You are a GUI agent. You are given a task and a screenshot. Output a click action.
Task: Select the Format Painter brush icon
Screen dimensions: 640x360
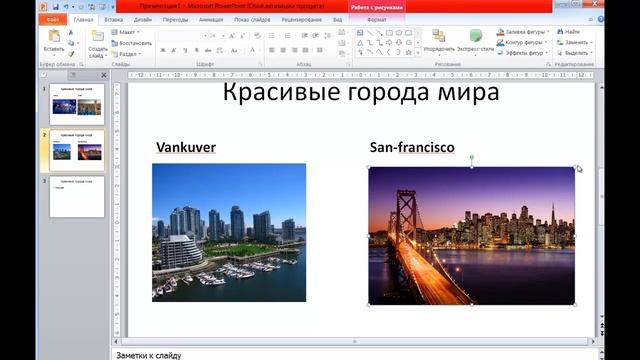pyautogui.click(x=71, y=53)
